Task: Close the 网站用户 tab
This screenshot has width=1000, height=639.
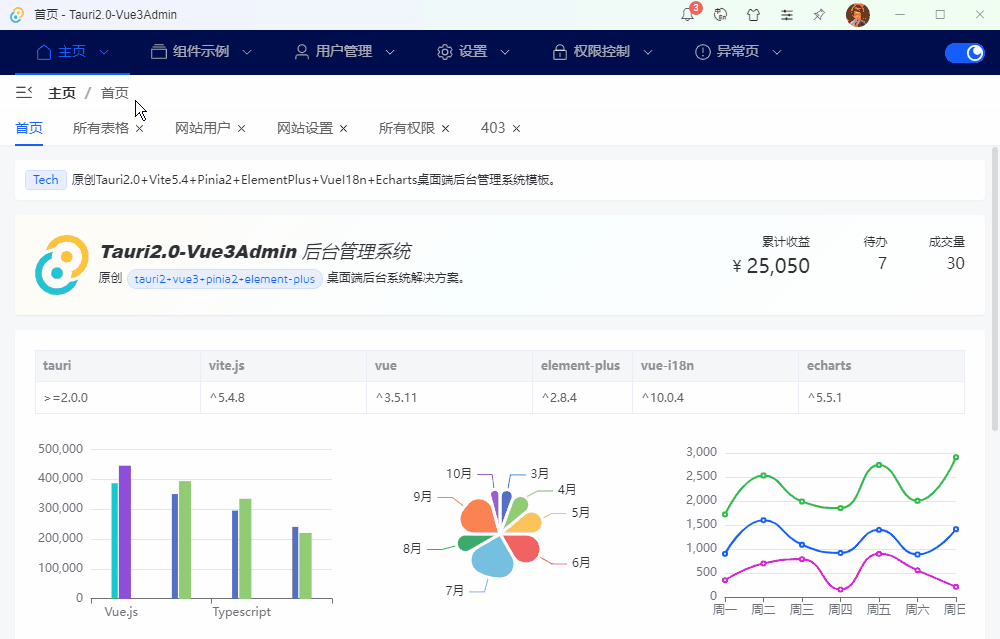Action: pyautogui.click(x=242, y=129)
